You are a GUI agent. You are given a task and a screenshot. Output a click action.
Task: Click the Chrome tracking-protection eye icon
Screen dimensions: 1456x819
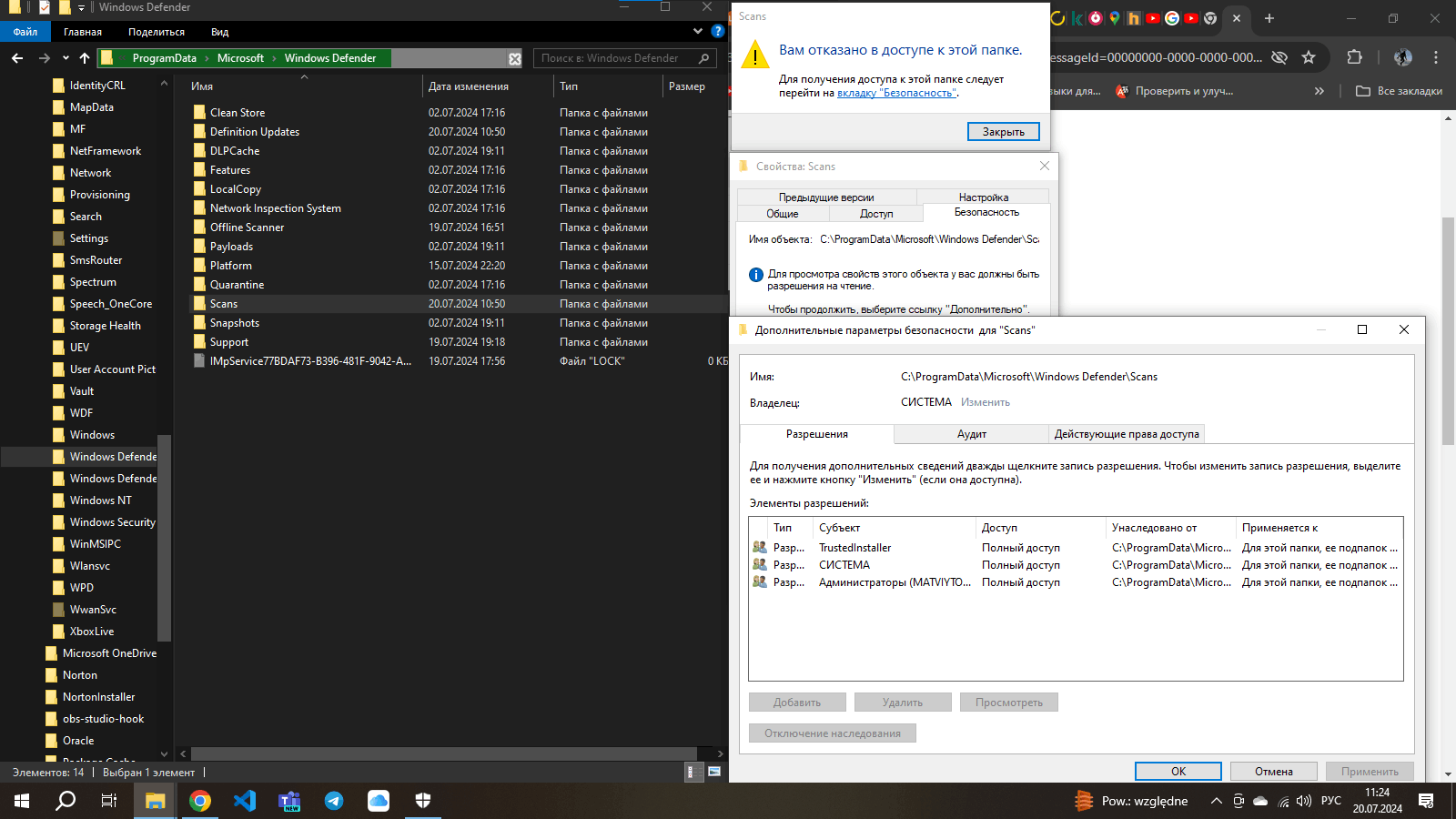[x=1279, y=57]
